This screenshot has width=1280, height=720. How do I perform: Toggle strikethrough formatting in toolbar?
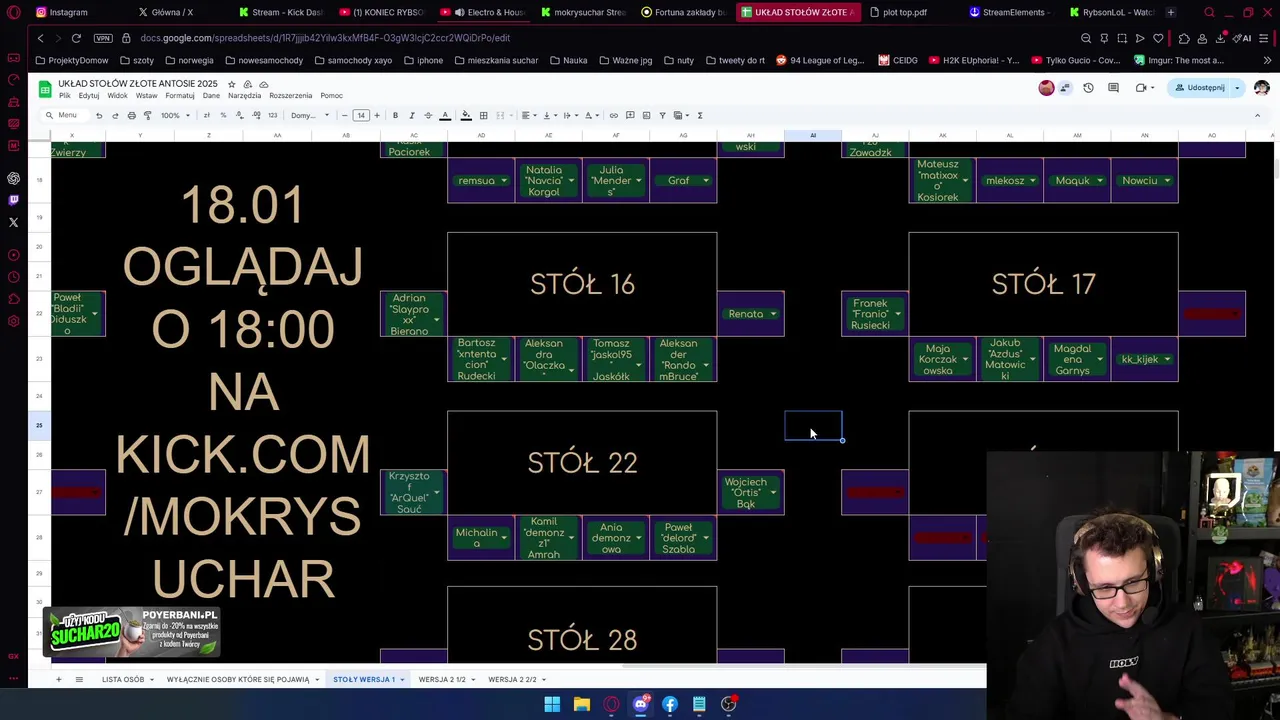tap(428, 115)
